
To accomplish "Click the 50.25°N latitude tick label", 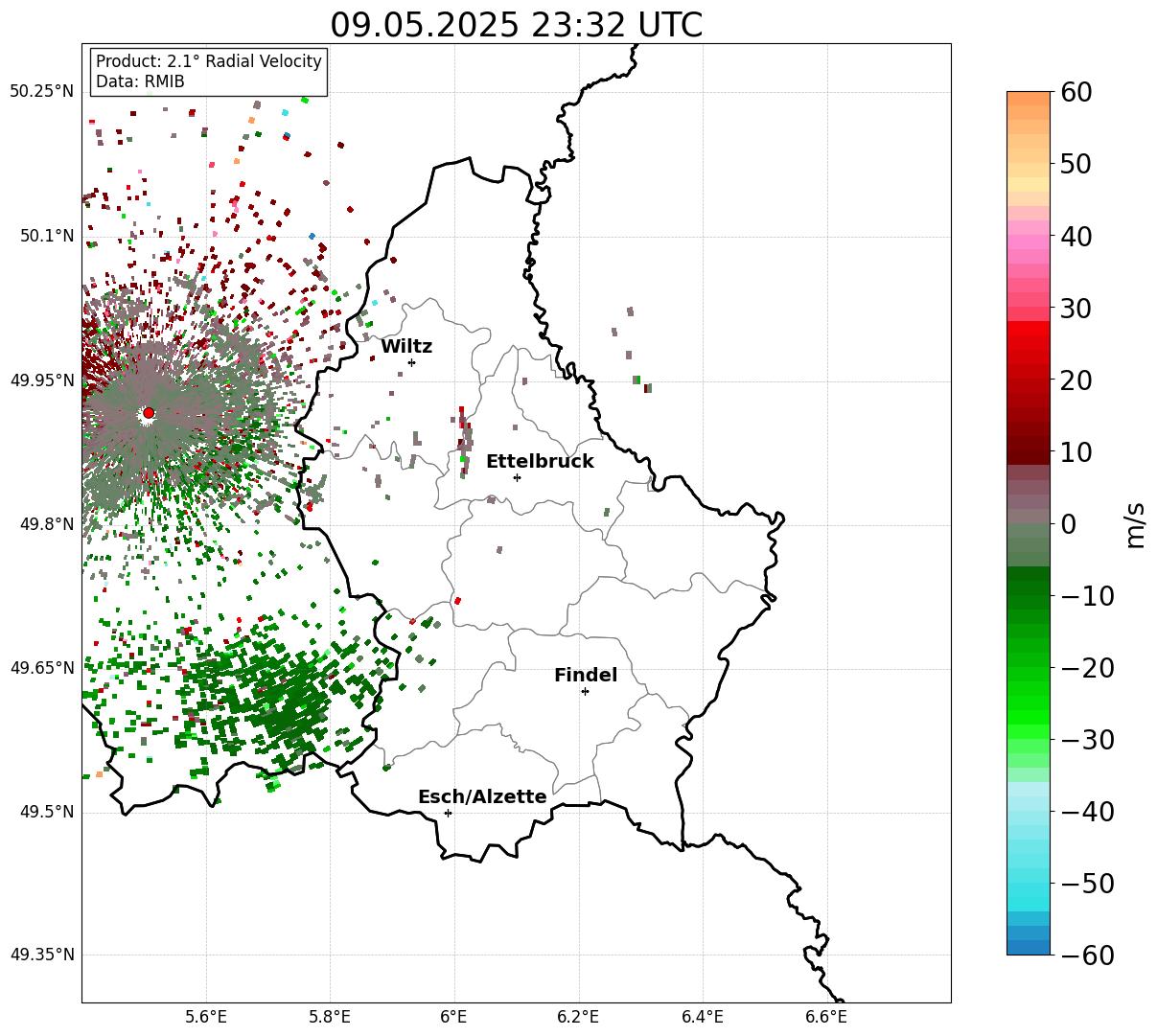I will pyautogui.click(x=41, y=92).
